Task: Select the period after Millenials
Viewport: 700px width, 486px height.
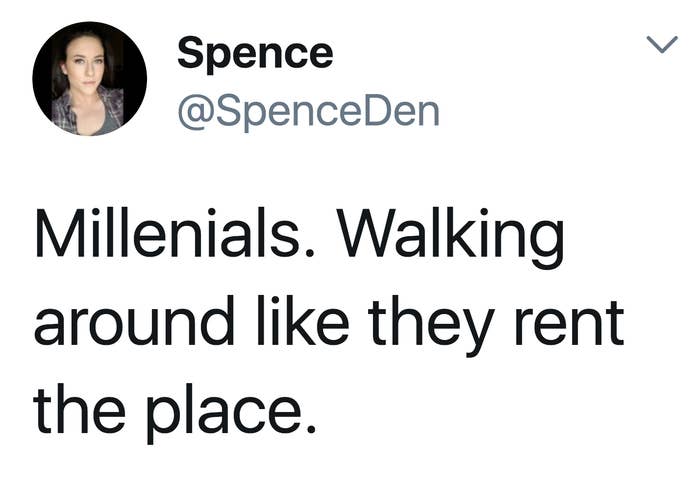Action: point(310,253)
